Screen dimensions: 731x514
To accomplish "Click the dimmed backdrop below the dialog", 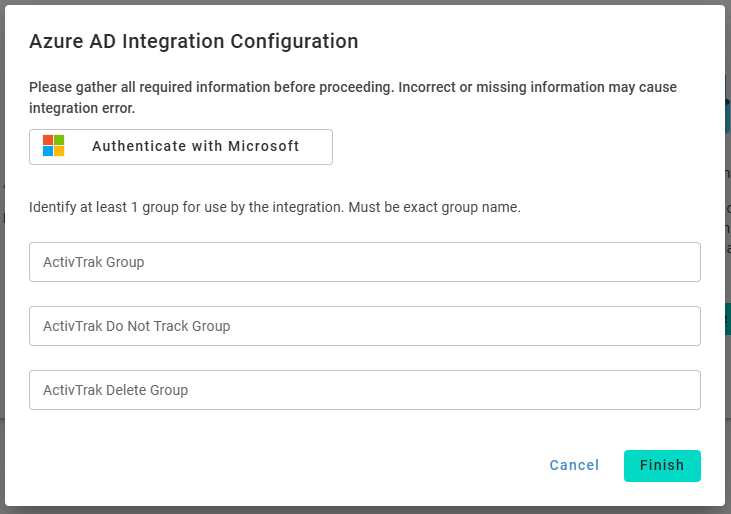I will point(366,510).
